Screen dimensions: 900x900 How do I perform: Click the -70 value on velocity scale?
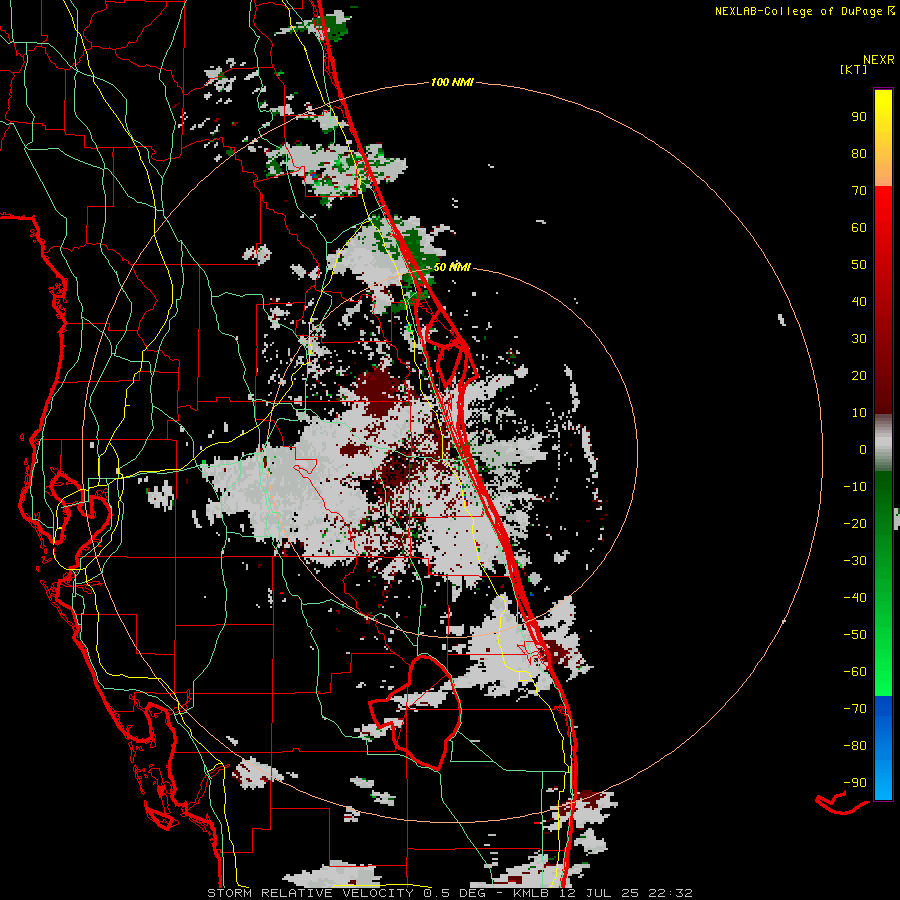[855, 709]
